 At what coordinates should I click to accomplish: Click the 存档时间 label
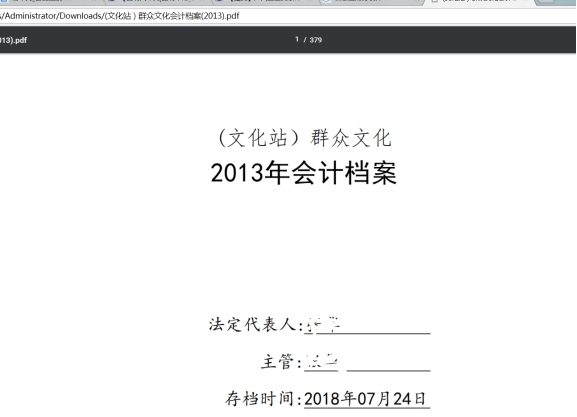tap(263, 399)
